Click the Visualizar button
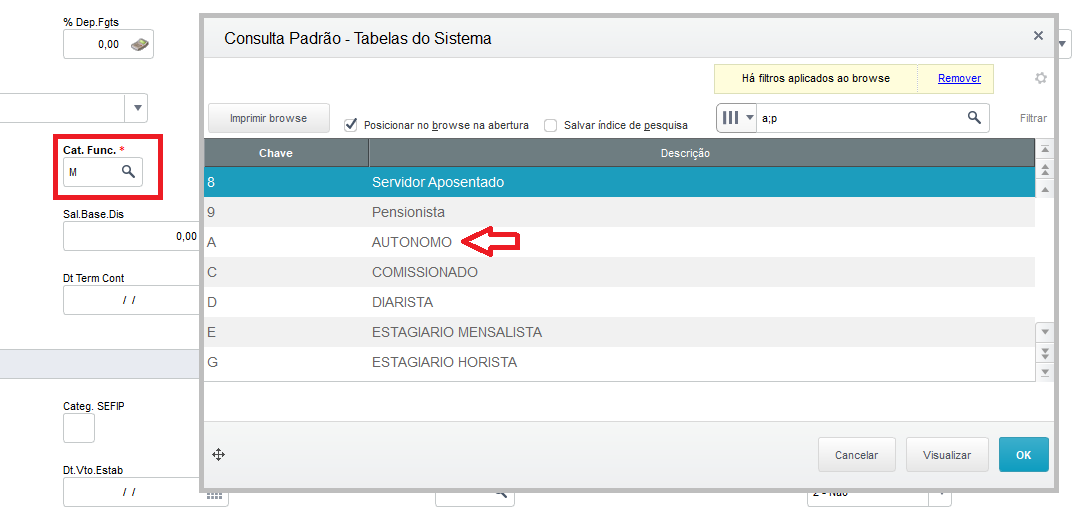 (946, 455)
